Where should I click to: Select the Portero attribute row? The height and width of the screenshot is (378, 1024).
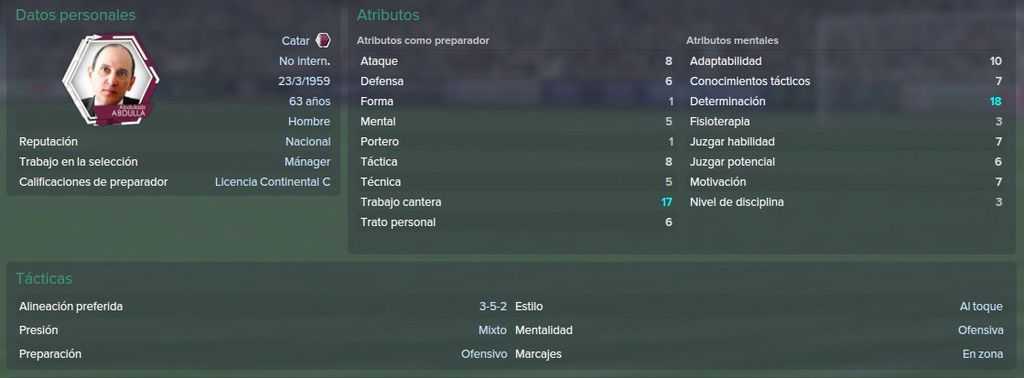[516, 142]
